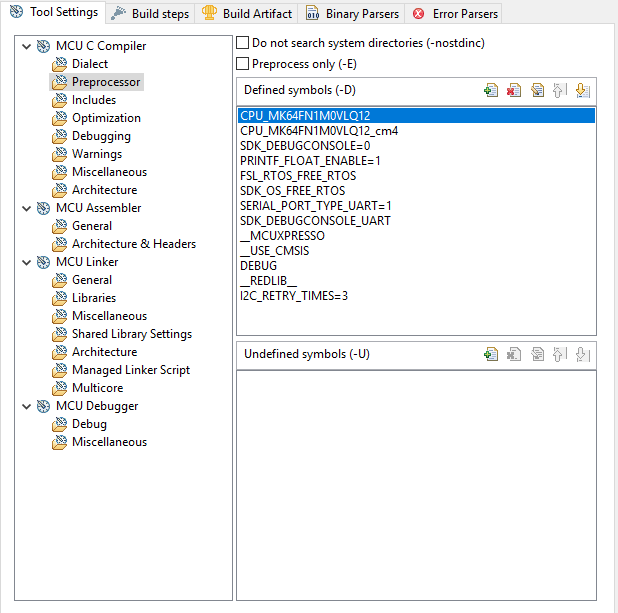
Task: Select symbol CPU_MK64FN1M0VLQ12_cm4
Action: point(416,131)
